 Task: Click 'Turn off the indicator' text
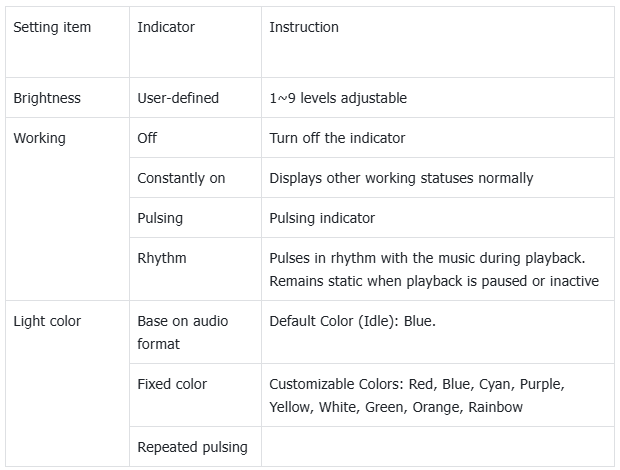point(337,138)
